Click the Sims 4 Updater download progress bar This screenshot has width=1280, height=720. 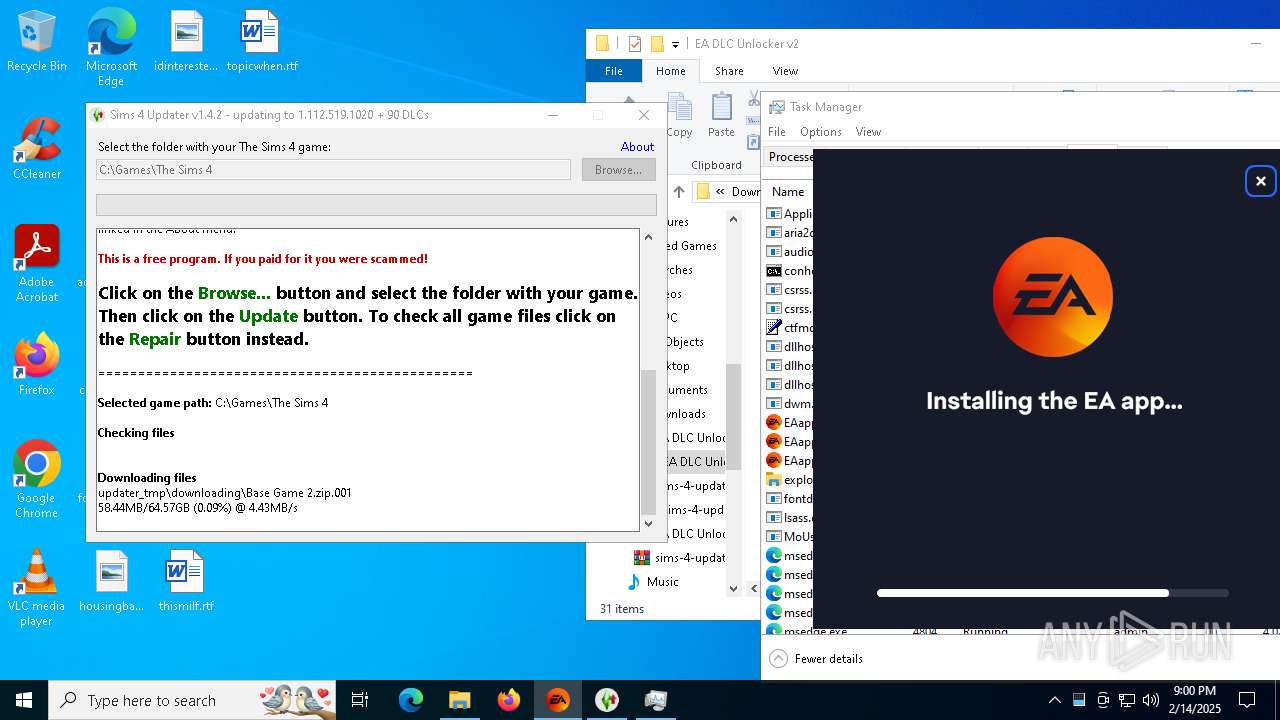tap(376, 205)
